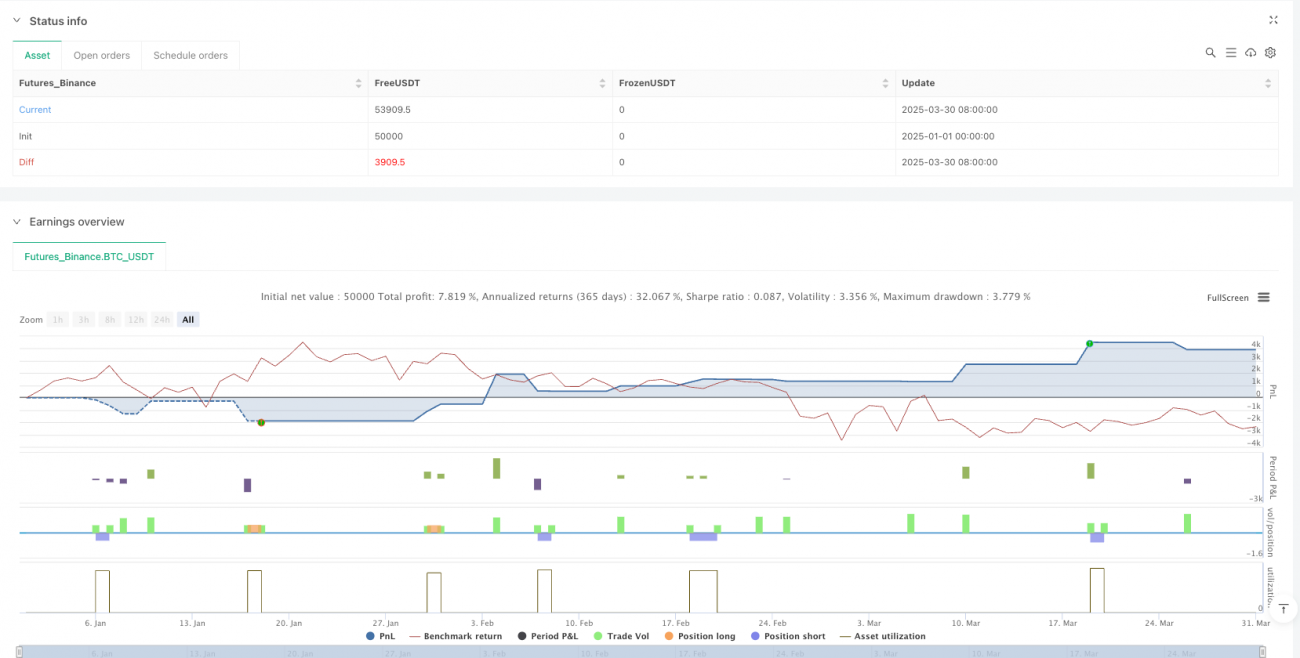
Task: Switch to the Open orders tab
Action: tap(101, 55)
